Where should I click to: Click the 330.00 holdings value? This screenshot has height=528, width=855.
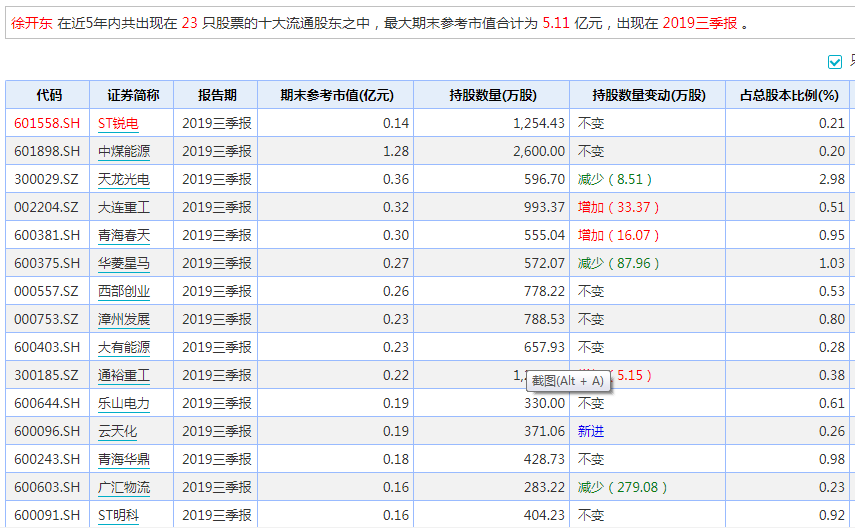[544, 403]
